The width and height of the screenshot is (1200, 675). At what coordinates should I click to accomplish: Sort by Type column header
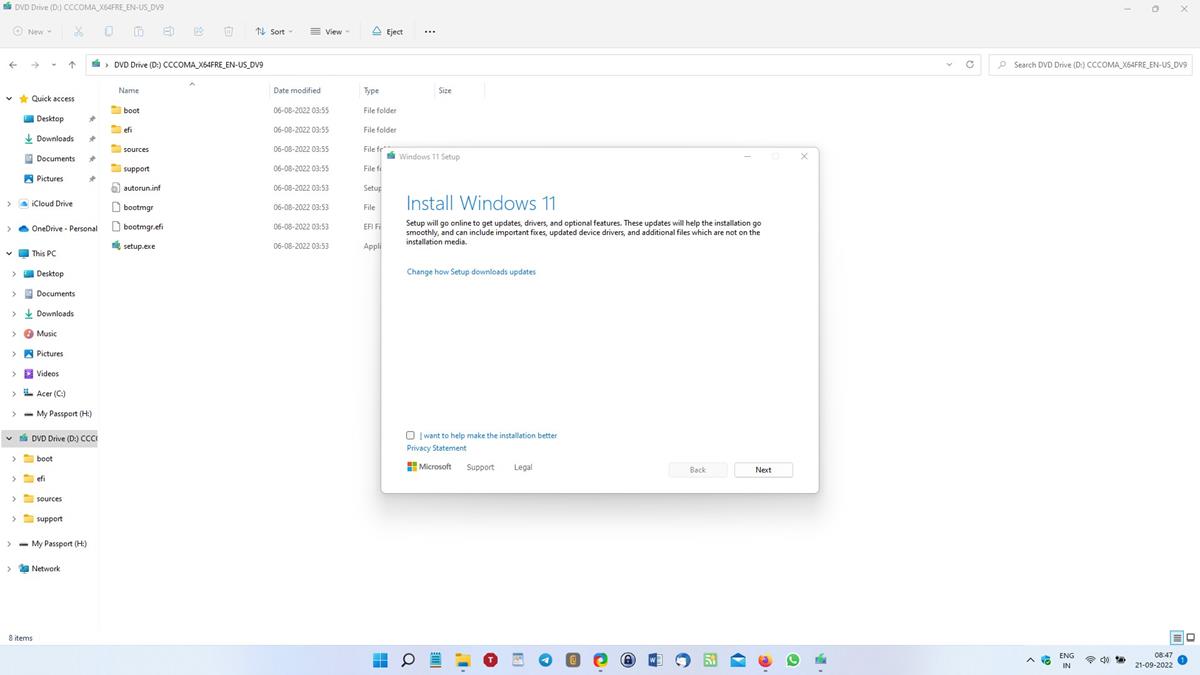371,90
